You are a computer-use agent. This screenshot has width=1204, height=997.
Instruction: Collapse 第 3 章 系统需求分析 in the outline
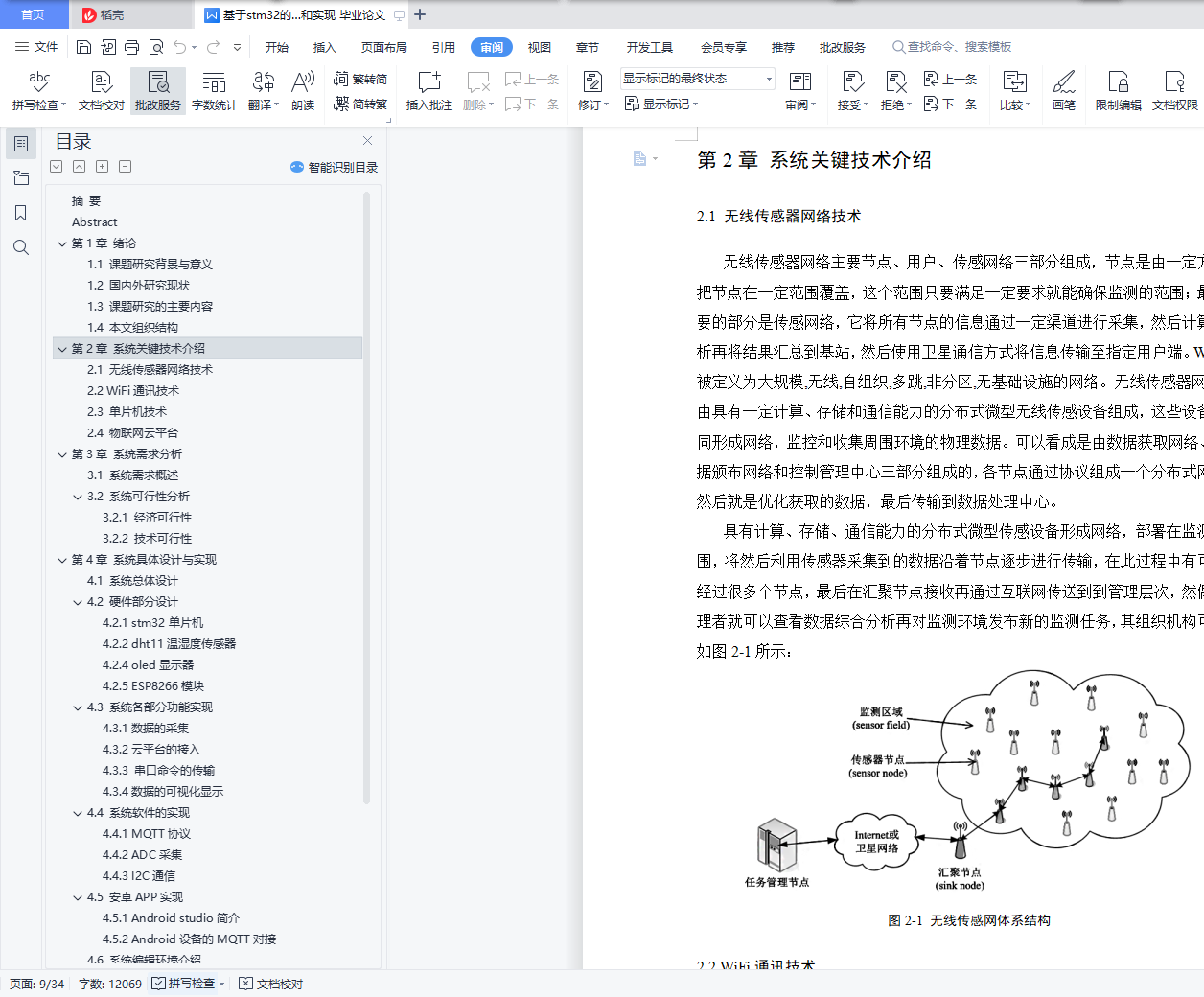click(x=62, y=454)
